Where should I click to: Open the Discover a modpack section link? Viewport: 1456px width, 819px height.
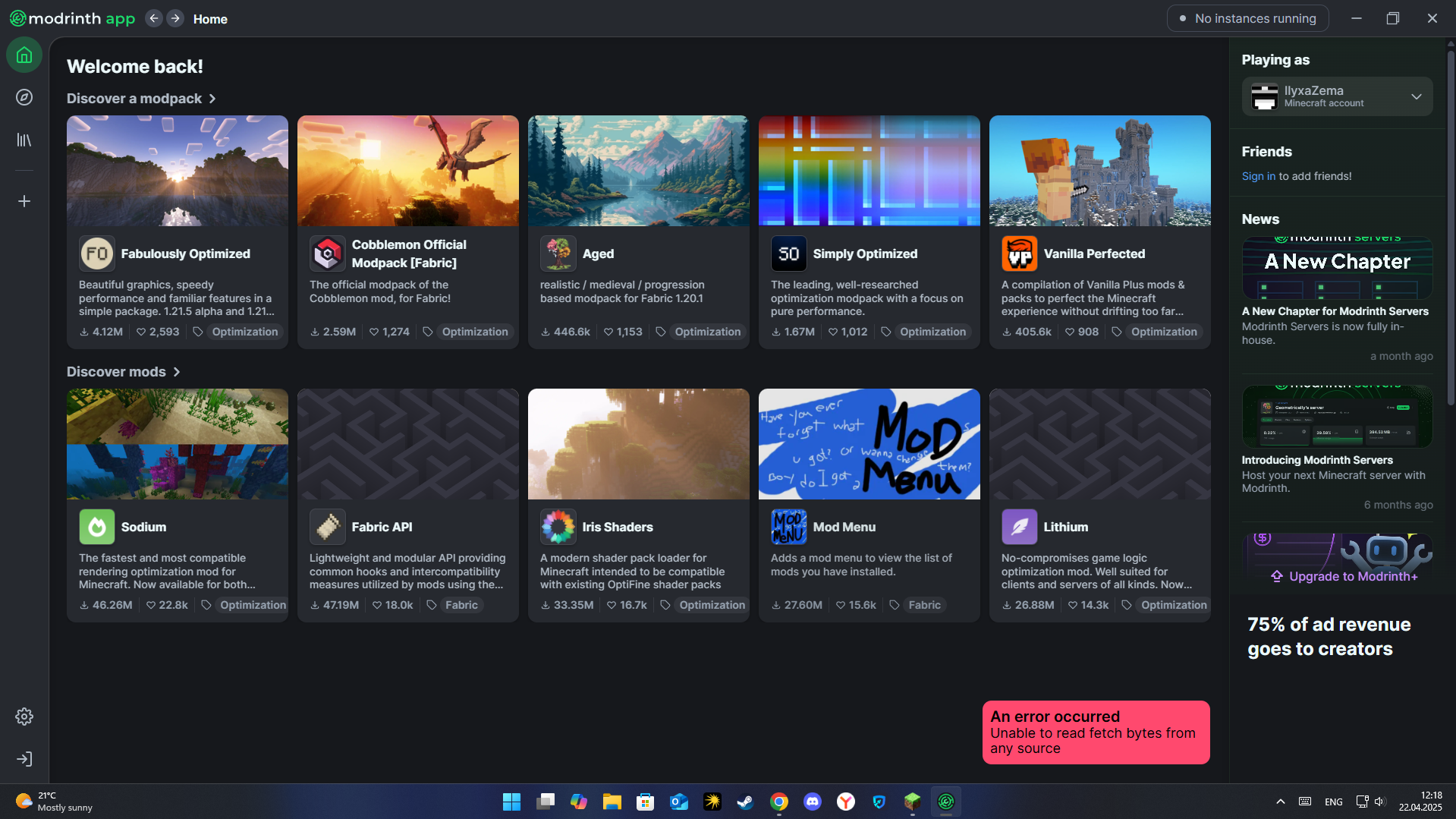(x=142, y=99)
